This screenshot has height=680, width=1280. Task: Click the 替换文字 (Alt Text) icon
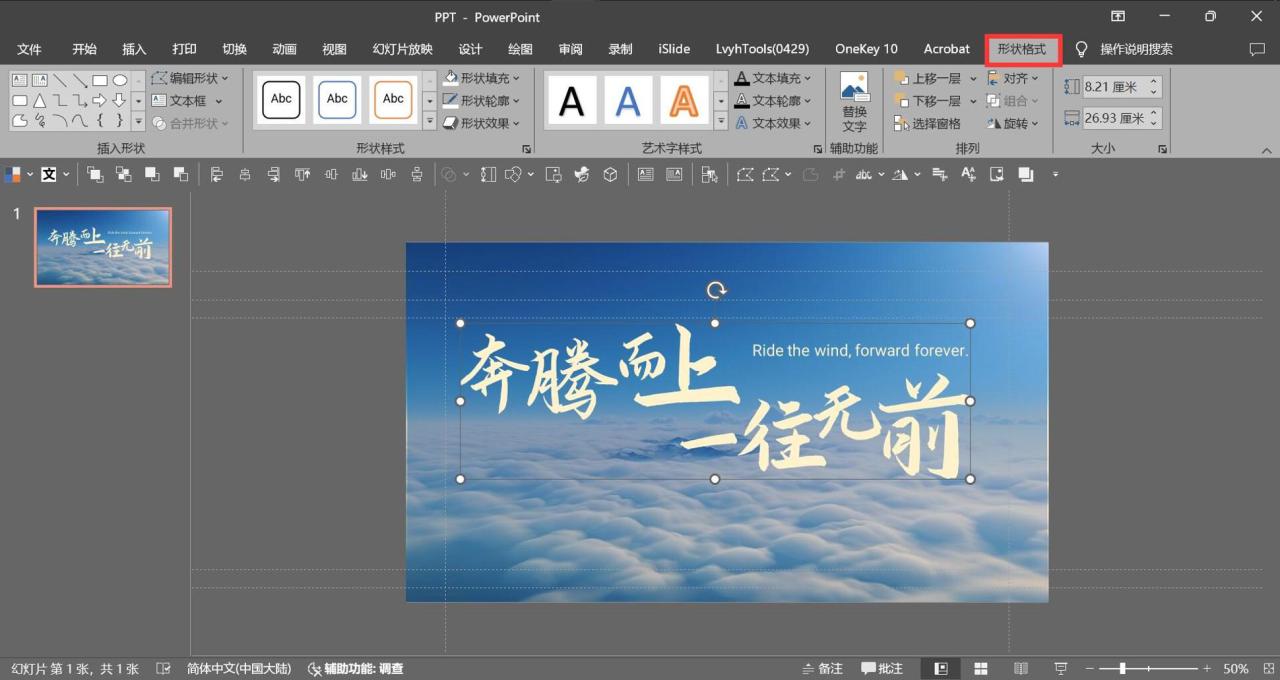point(855,100)
